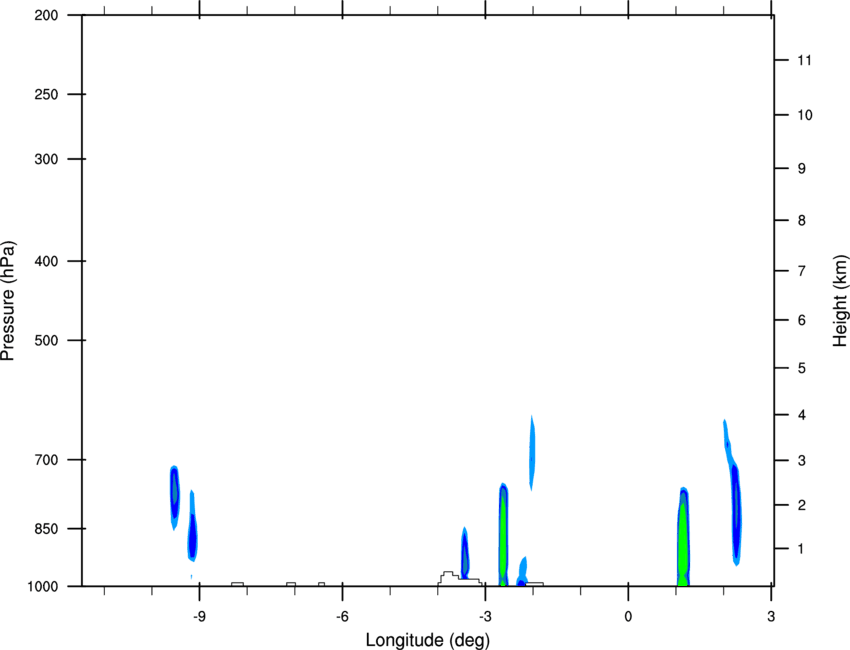This screenshot has height=650, width=850.
Task: Click the green column just right of -3 longitude
Action: 503,534
